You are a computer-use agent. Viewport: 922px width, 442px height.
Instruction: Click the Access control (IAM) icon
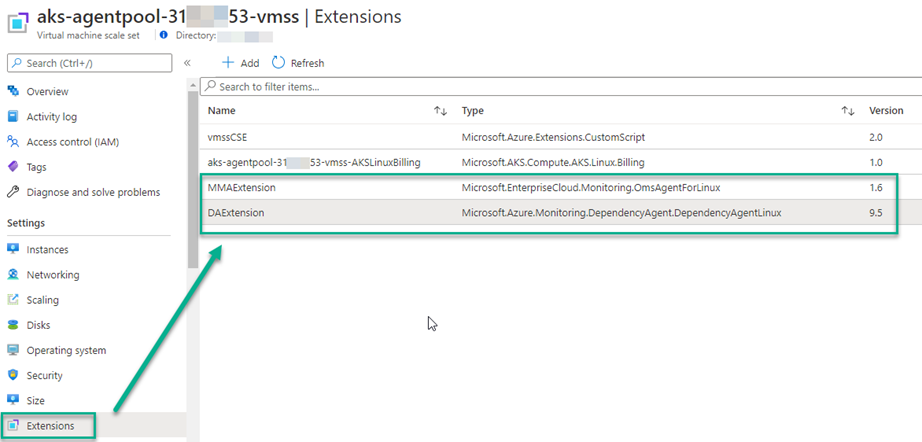coord(13,141)
